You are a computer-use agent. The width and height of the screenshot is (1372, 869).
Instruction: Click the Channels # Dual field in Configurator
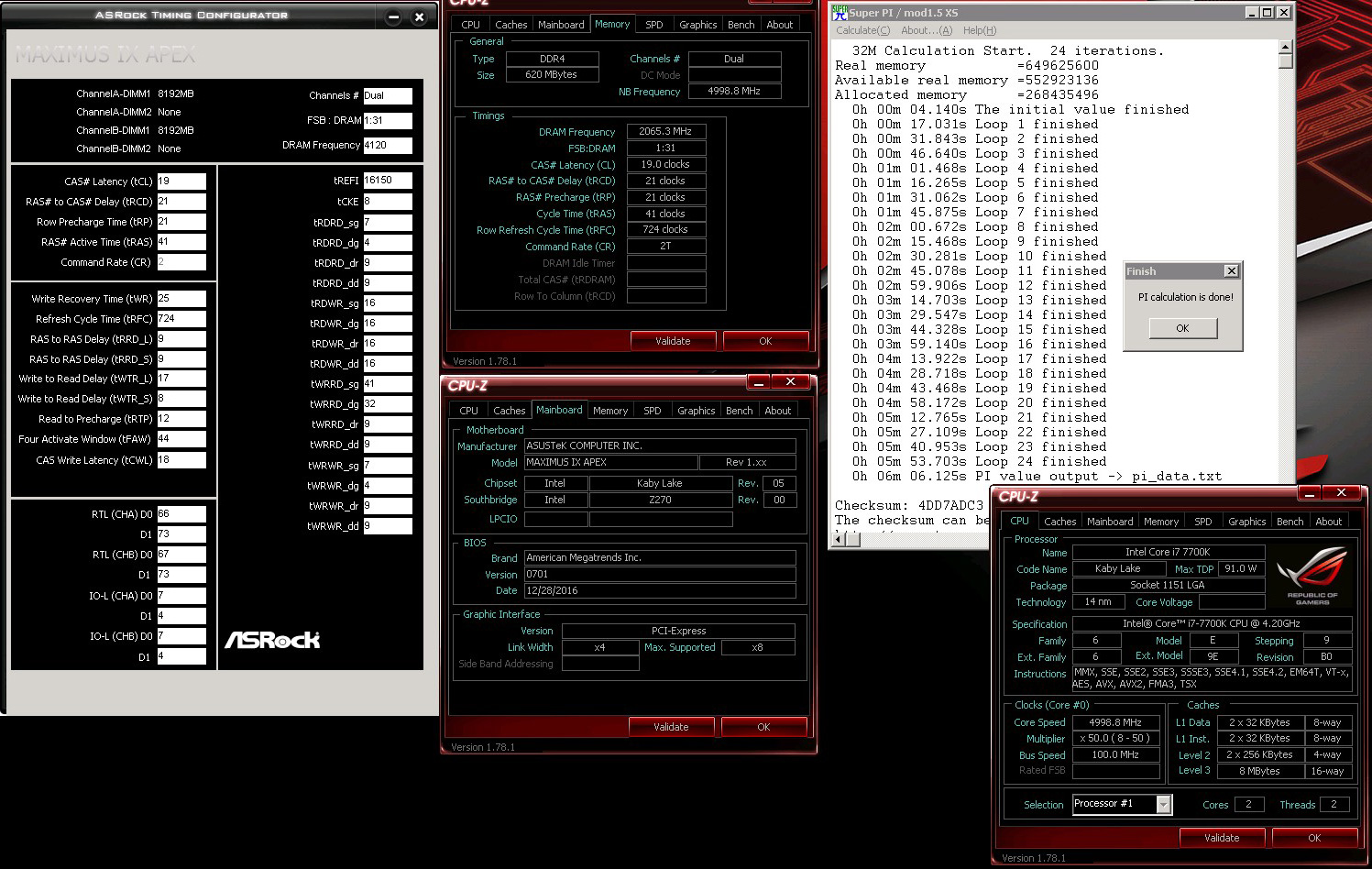click(388, 95)
